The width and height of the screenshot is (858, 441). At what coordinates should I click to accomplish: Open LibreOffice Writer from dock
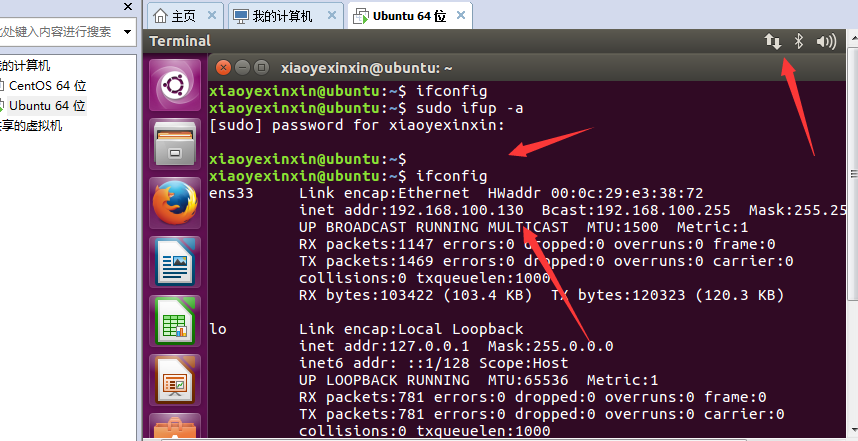pyautogui.click(x=175, y=262)
